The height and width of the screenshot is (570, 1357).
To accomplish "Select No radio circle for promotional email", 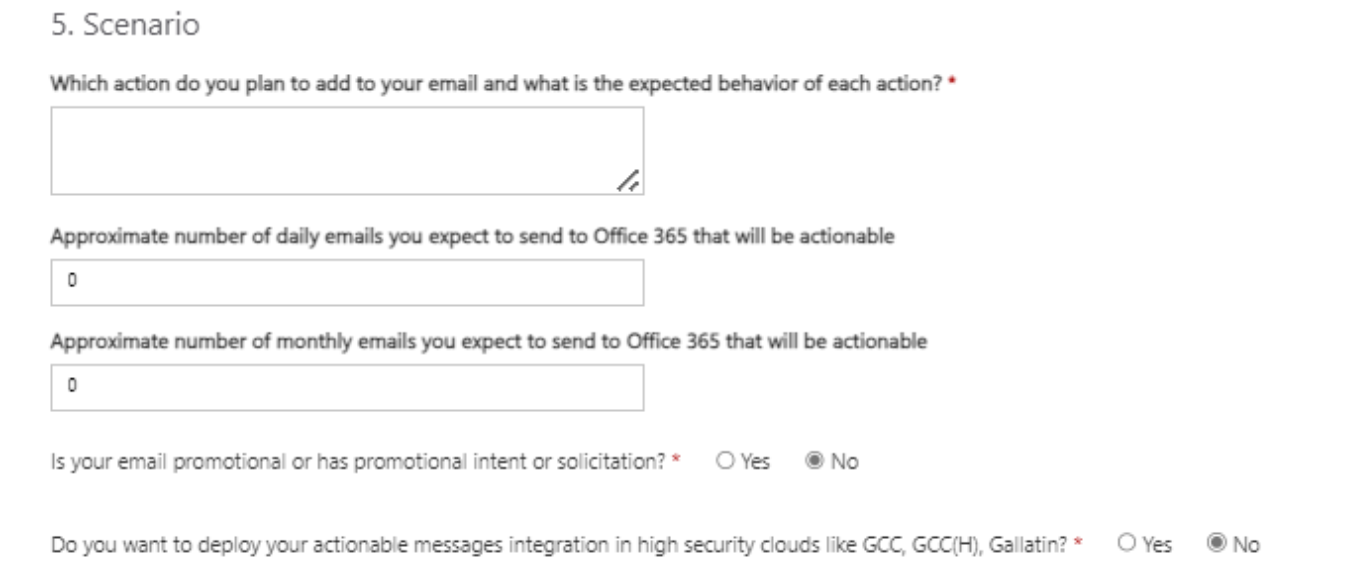I will (x=813, y=463).
